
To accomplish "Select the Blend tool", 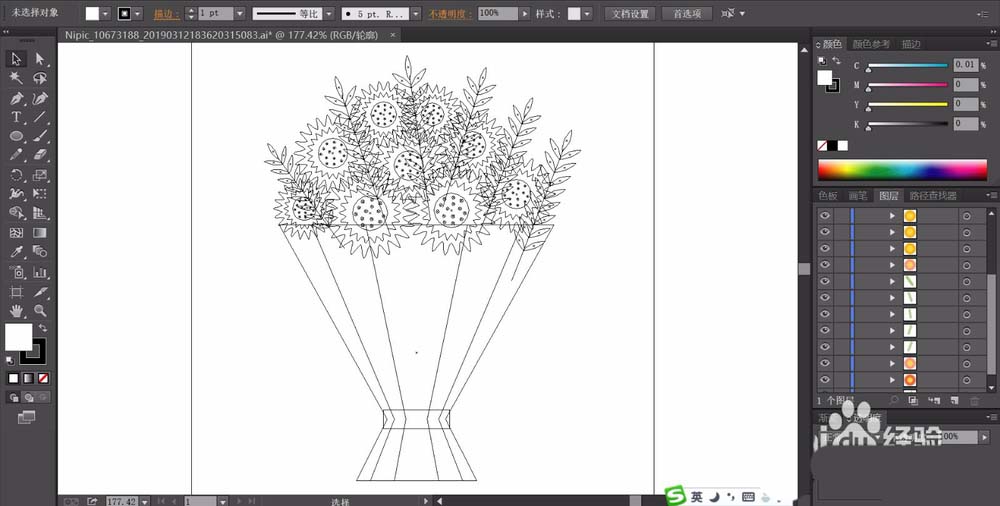I will click(x=40, y=252).
